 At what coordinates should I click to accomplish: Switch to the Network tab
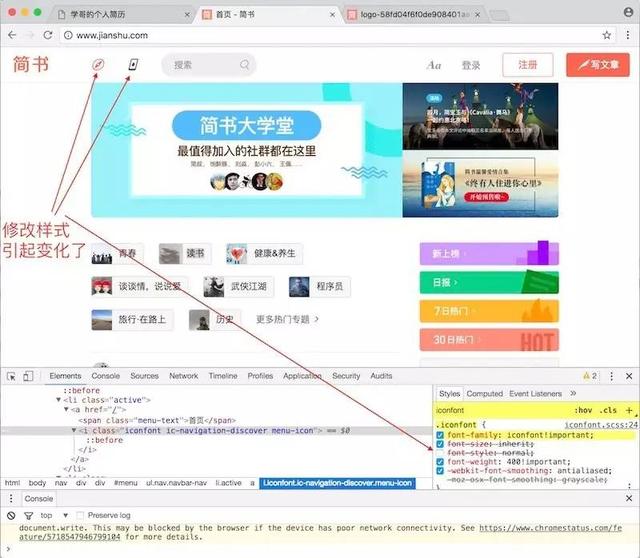point(184,376)
